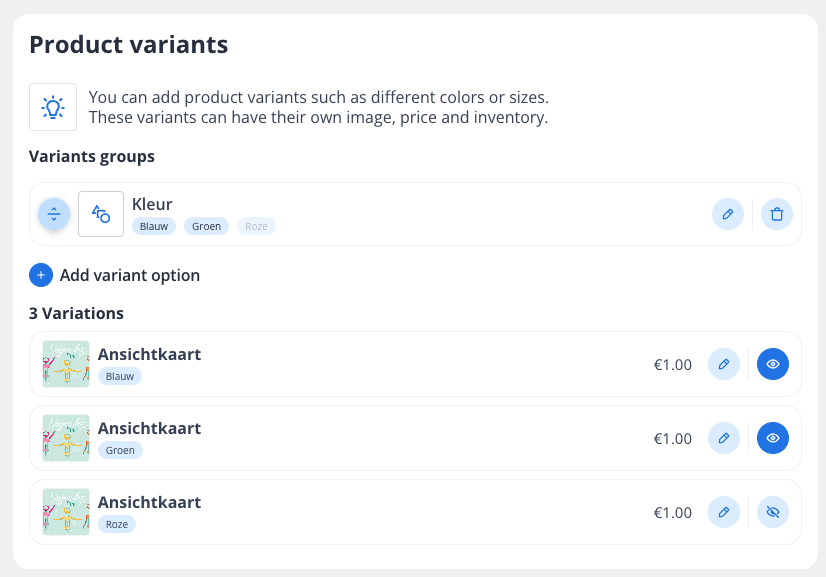This screenshot has width=826, height=577.
Task: Delete the Kleur variant group
Action: pyautogui.click(x=777, y=214)
